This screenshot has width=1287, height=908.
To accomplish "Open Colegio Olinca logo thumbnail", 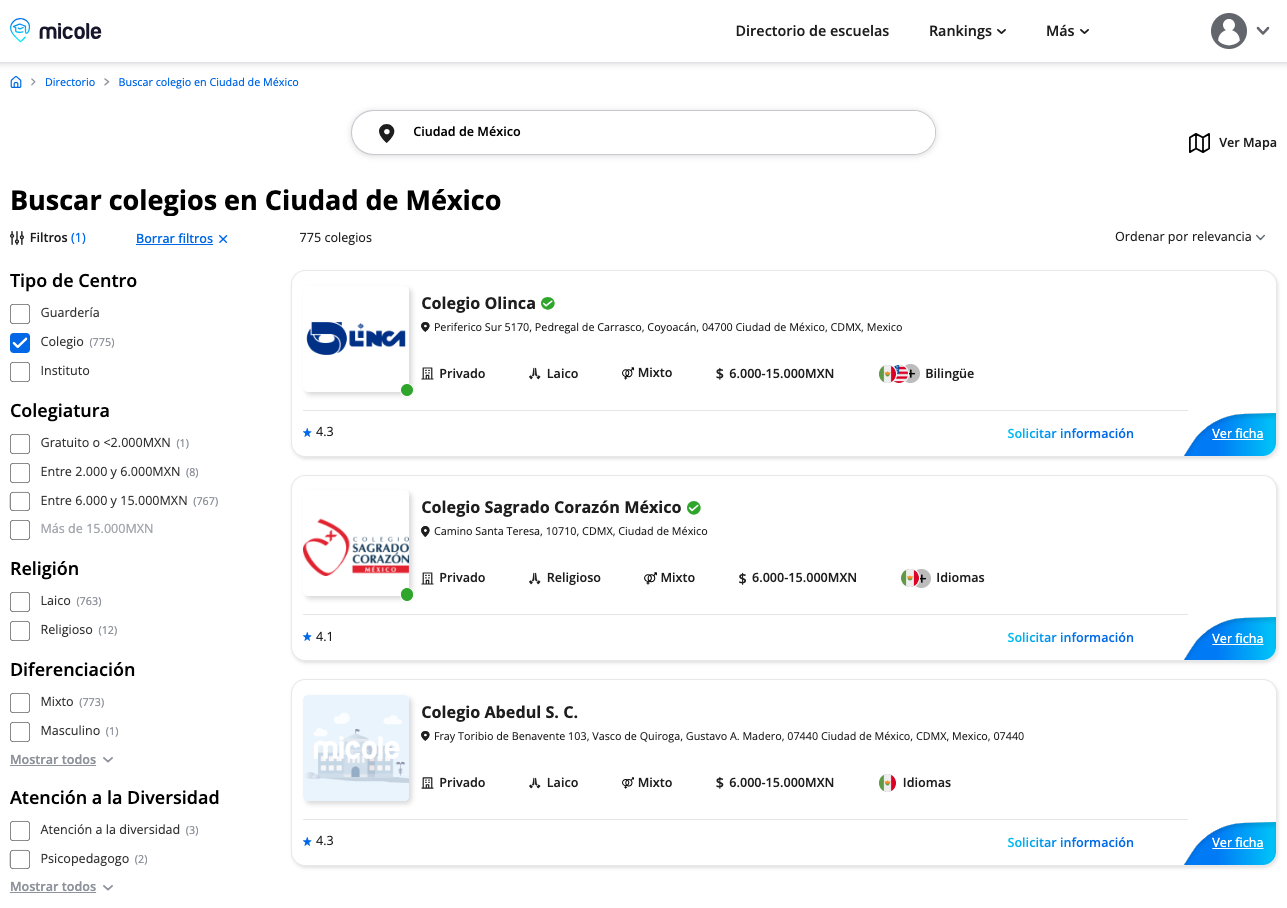I will [x=356, y=338].
